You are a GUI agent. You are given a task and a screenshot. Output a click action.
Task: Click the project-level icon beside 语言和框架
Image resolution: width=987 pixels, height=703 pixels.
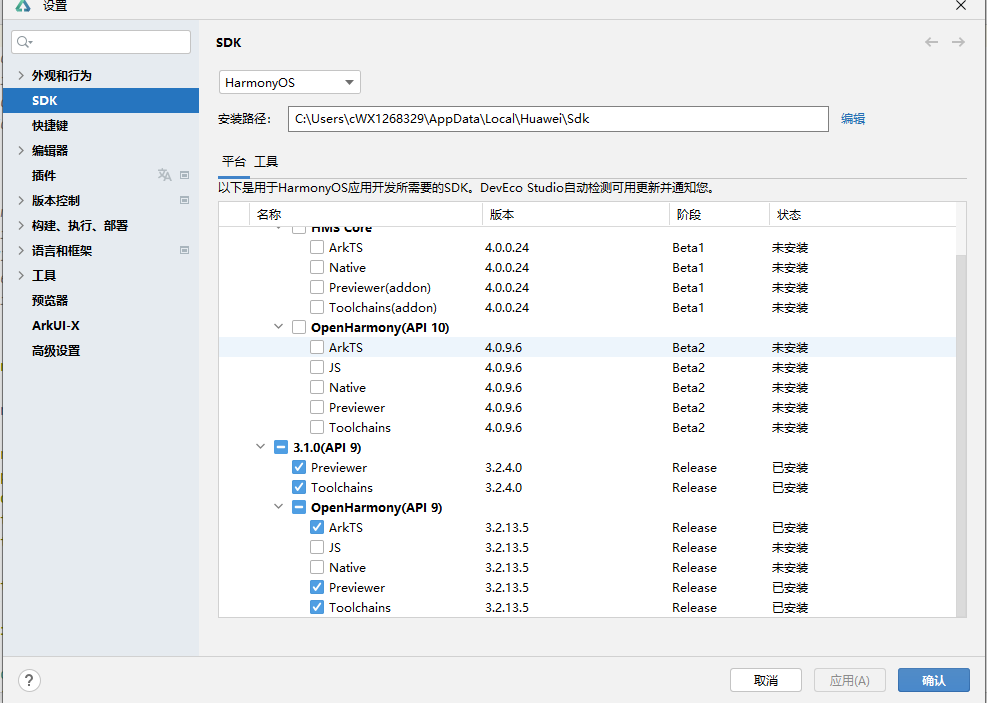pos(184,250)
